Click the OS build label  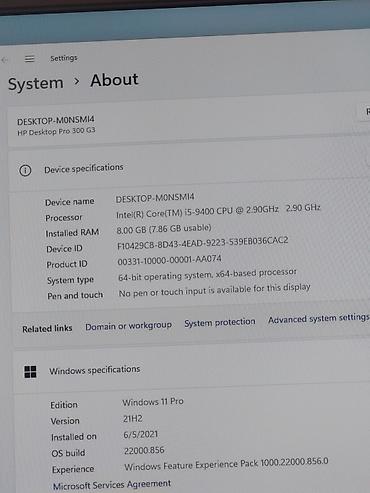(68, 453)
